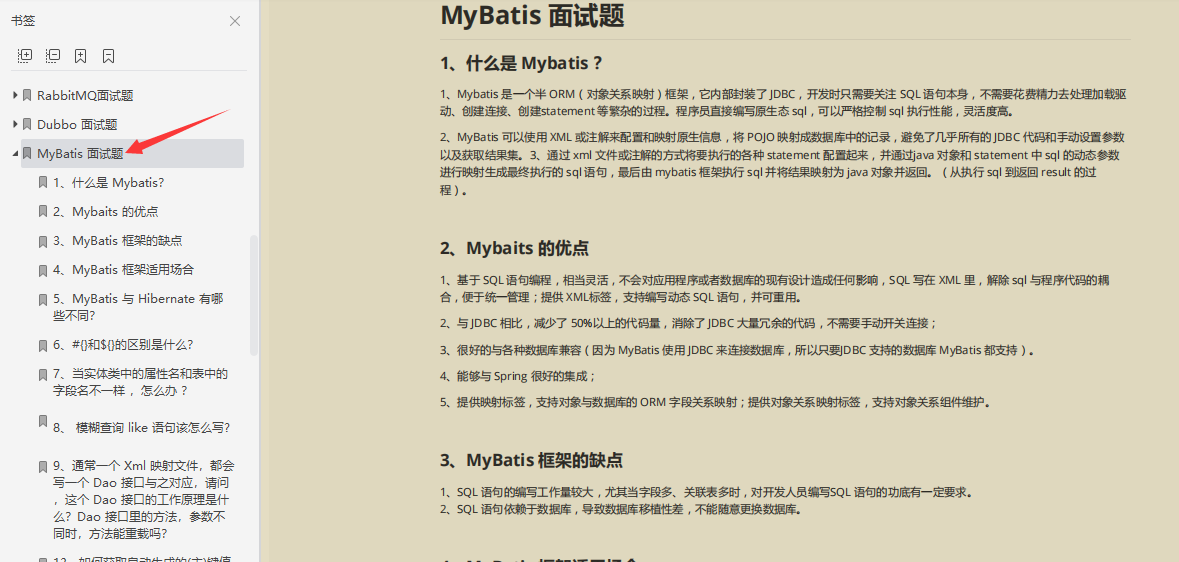The image size is (1179, 562).
Task: Click bookmark icon beside 6、#{}和${}的区别
Action: (x=44, y=345)
